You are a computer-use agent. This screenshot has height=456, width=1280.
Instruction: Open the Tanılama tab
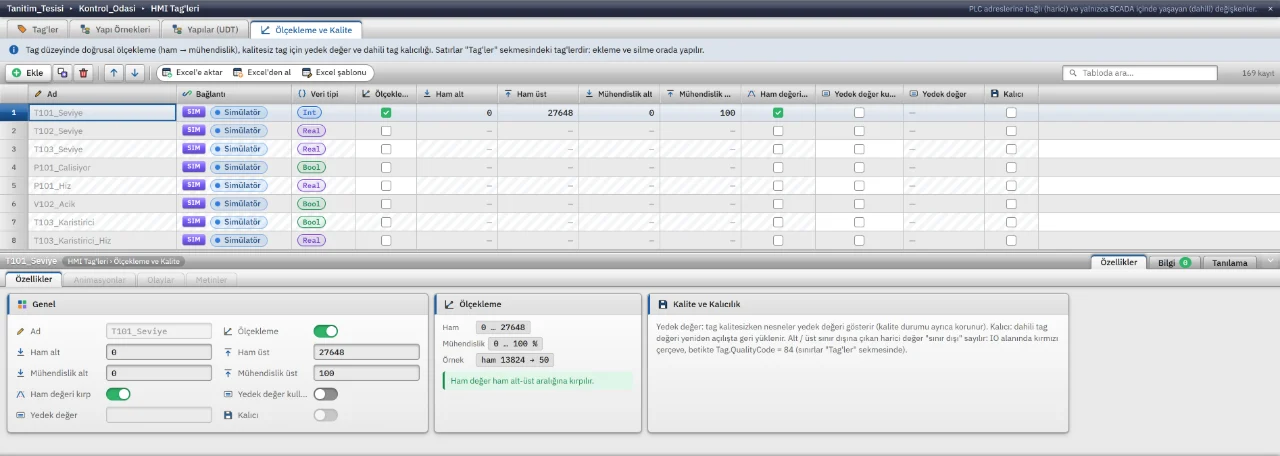tap(1230, 262)
